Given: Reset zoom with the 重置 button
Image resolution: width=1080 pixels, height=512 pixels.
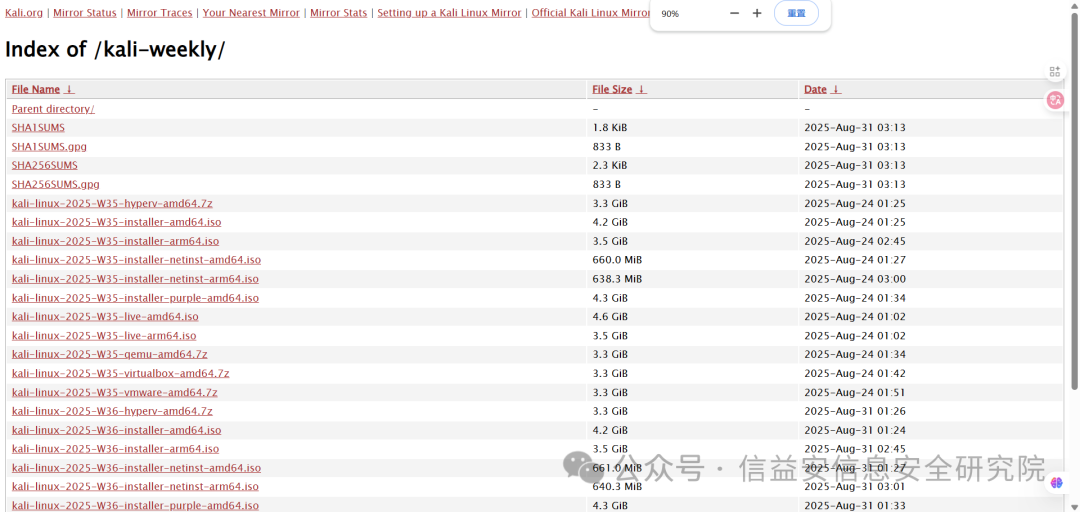Looking at the screenshot, I should [796, 13].
